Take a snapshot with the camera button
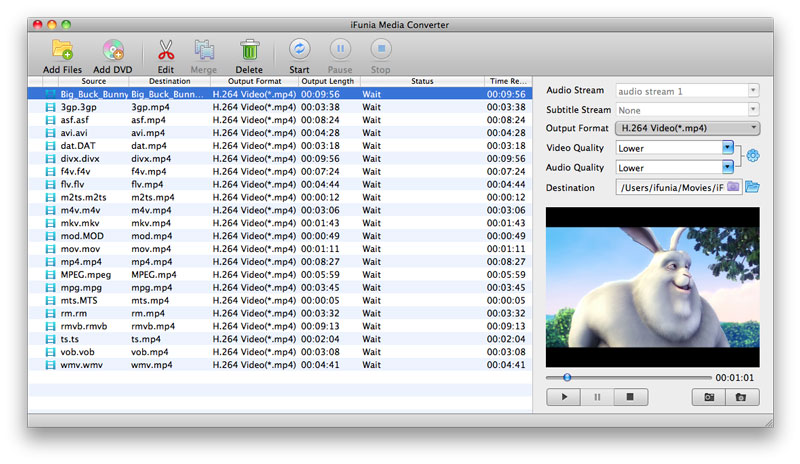Image resolution: width=800 pixels, height=464 pixels. pos(708,397)
